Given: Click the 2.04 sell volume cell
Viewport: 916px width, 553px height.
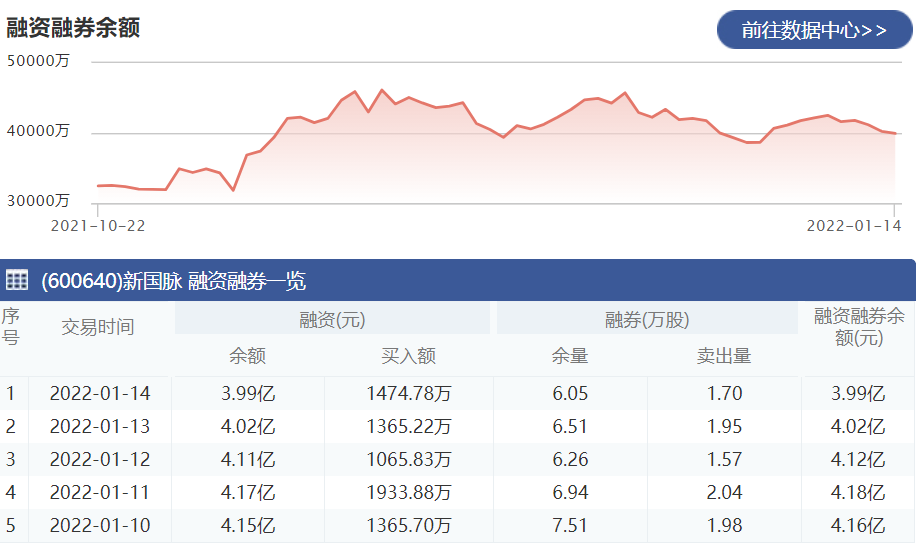Looking at the screenshot, I should tap(724, 492).
